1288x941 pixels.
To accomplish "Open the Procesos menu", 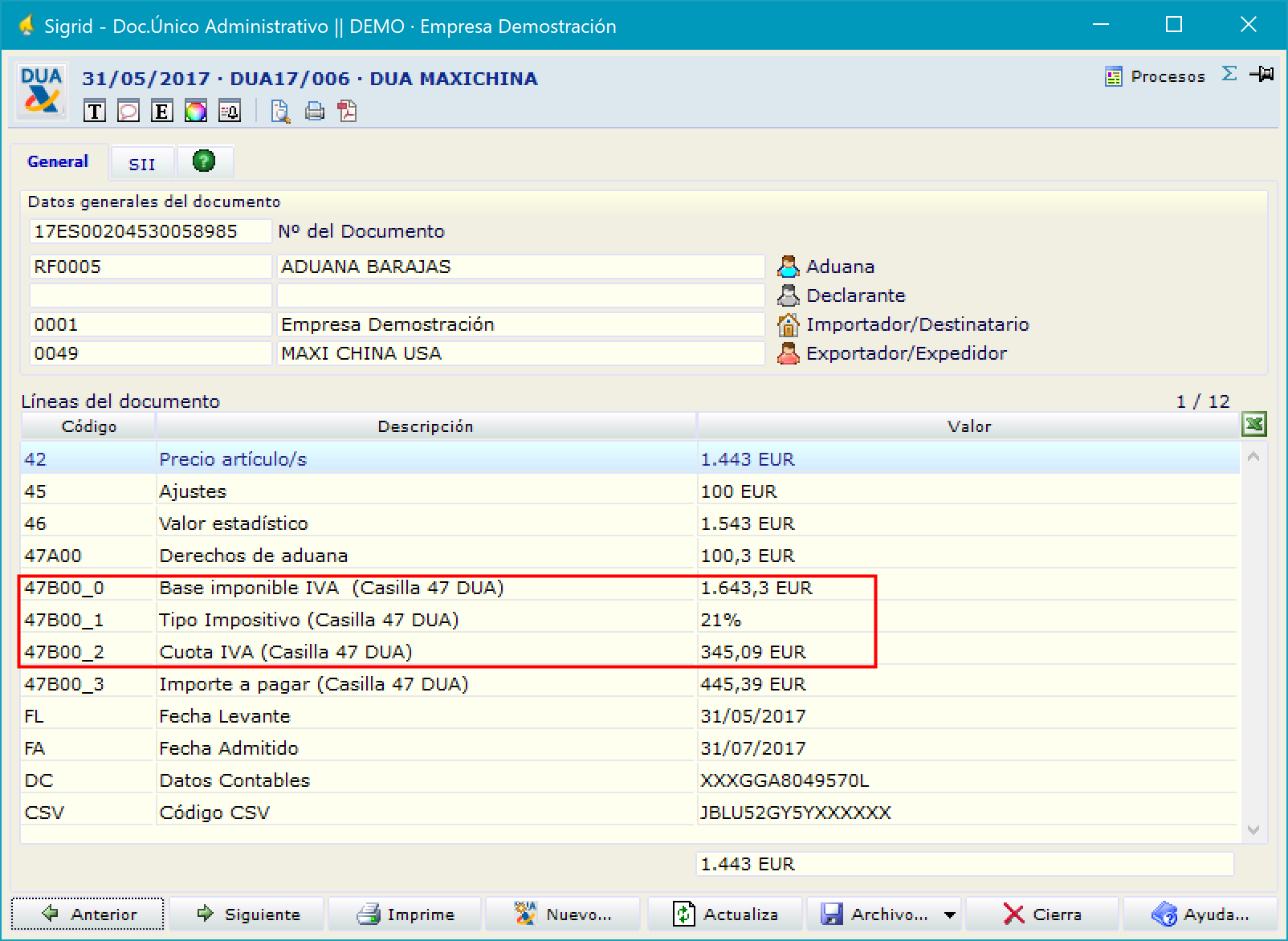I will click(1156, 76).
